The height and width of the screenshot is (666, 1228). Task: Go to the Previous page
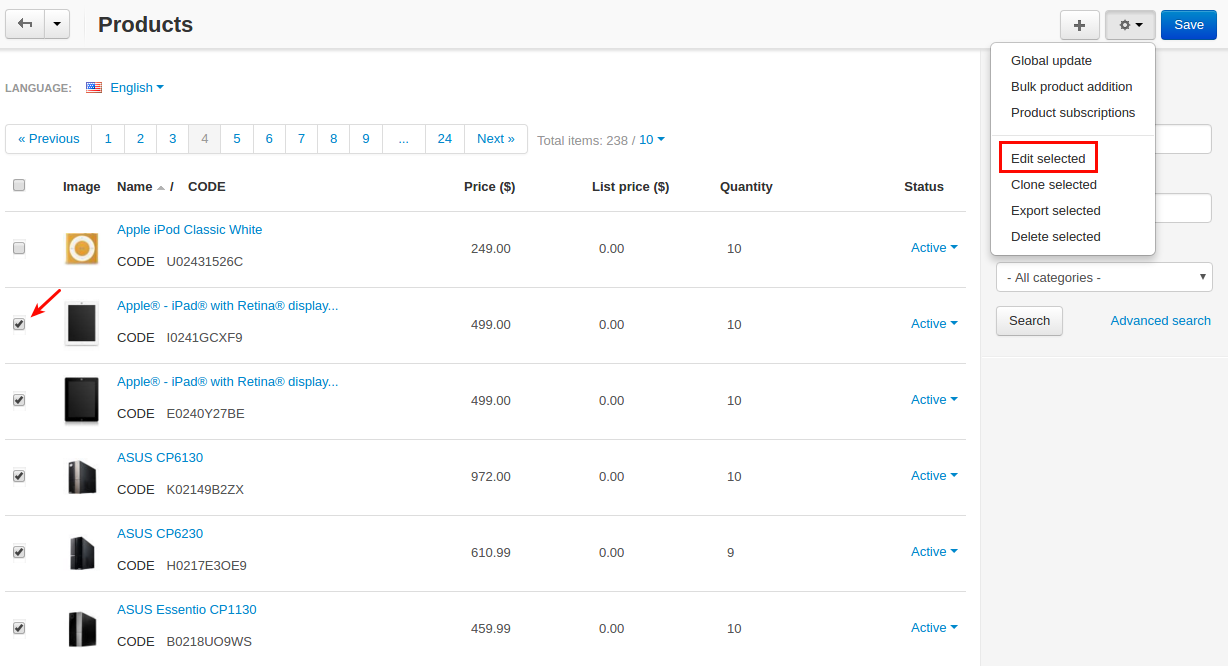pos(49,139)
